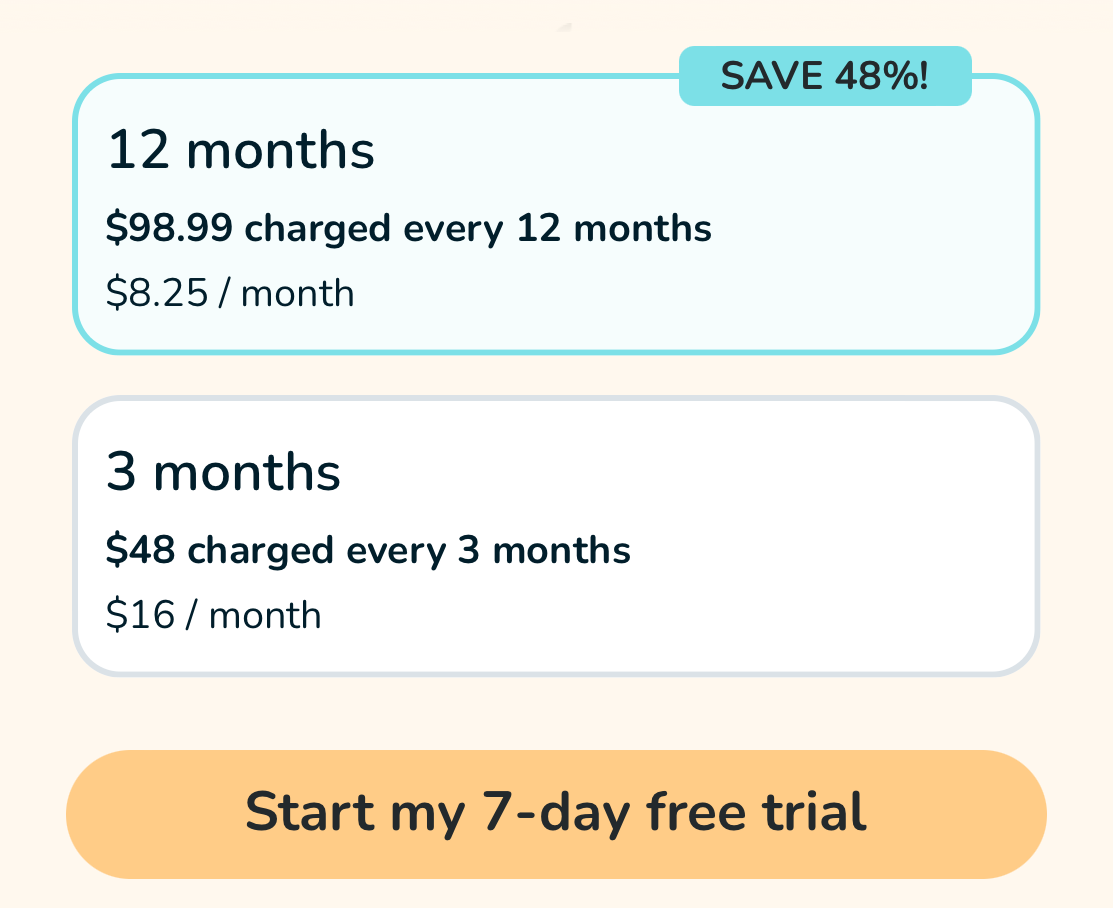Screen dimensions: 1113x908
Task: Click the "3 months" plan heading
Action: pos(223,472)
